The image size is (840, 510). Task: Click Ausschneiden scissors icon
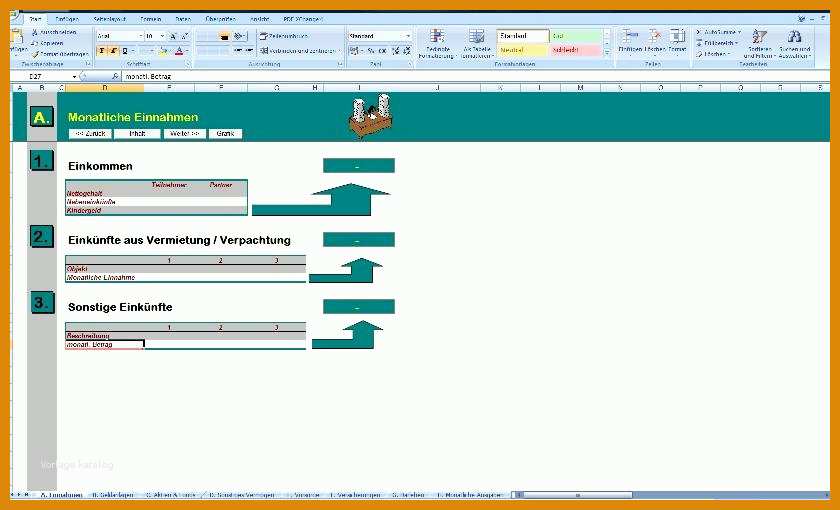coord(35,32)
